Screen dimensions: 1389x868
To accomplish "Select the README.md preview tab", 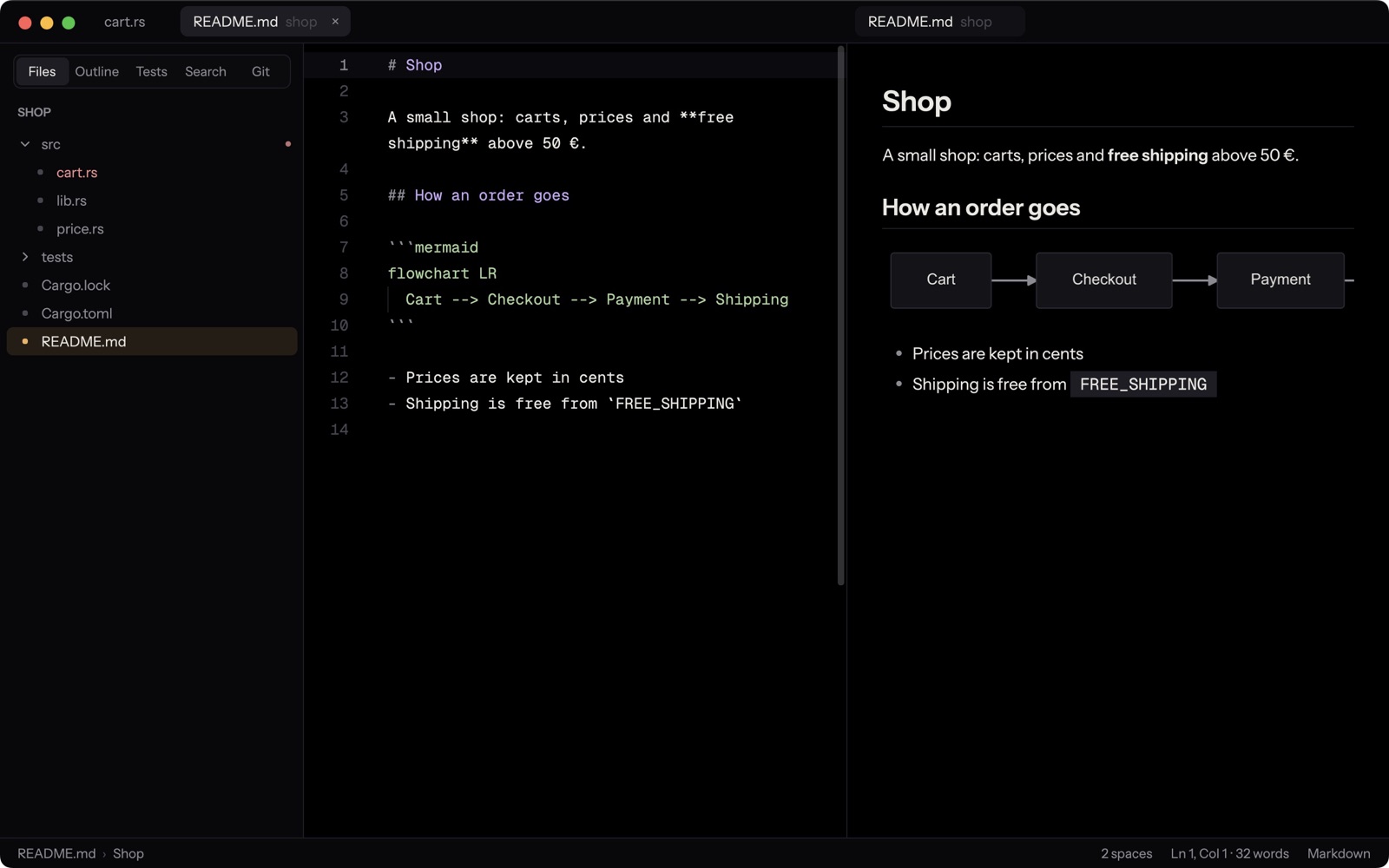I will [x=939, y=22].
